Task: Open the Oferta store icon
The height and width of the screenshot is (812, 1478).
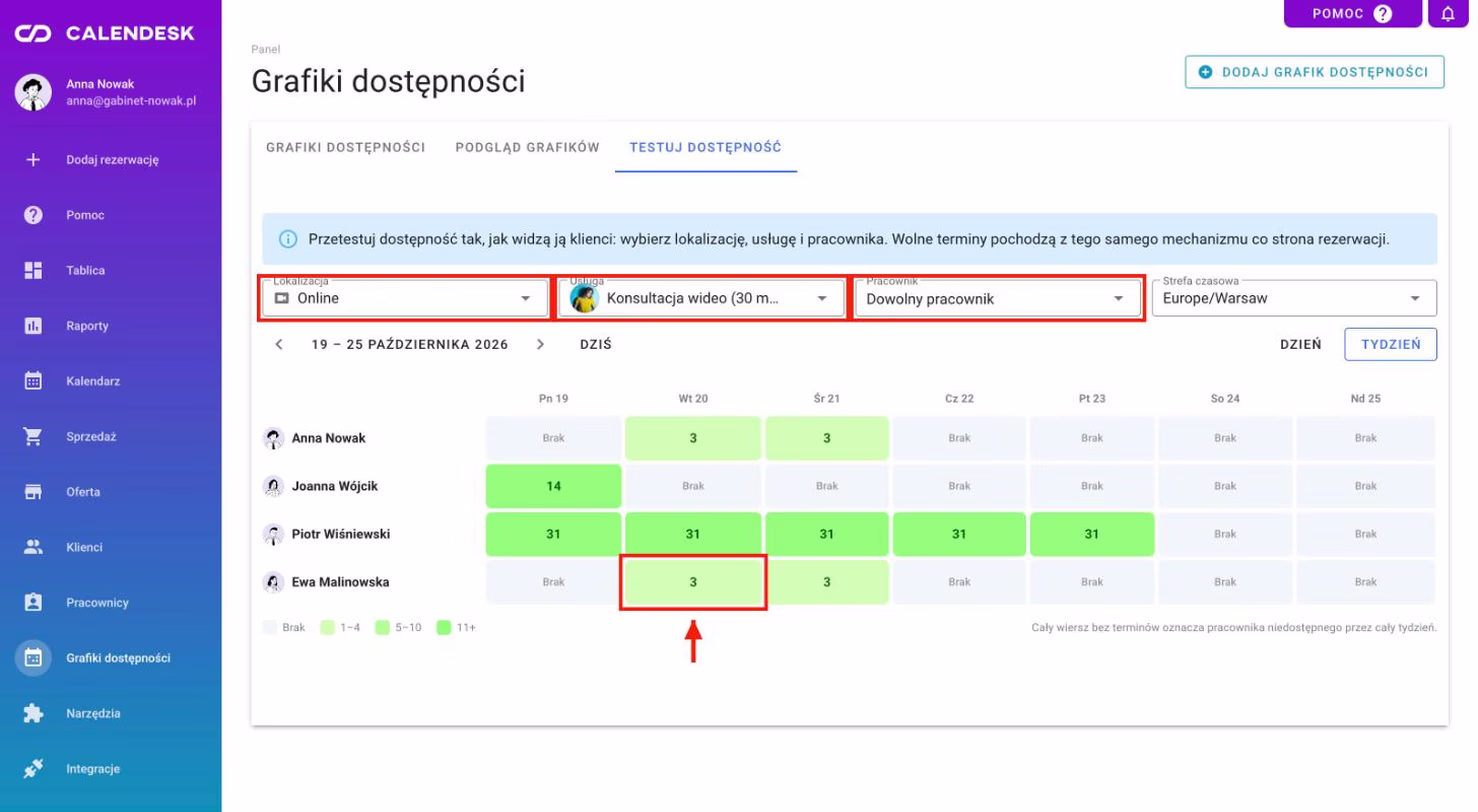Action: pyautogui.click(x=33, y=492)
